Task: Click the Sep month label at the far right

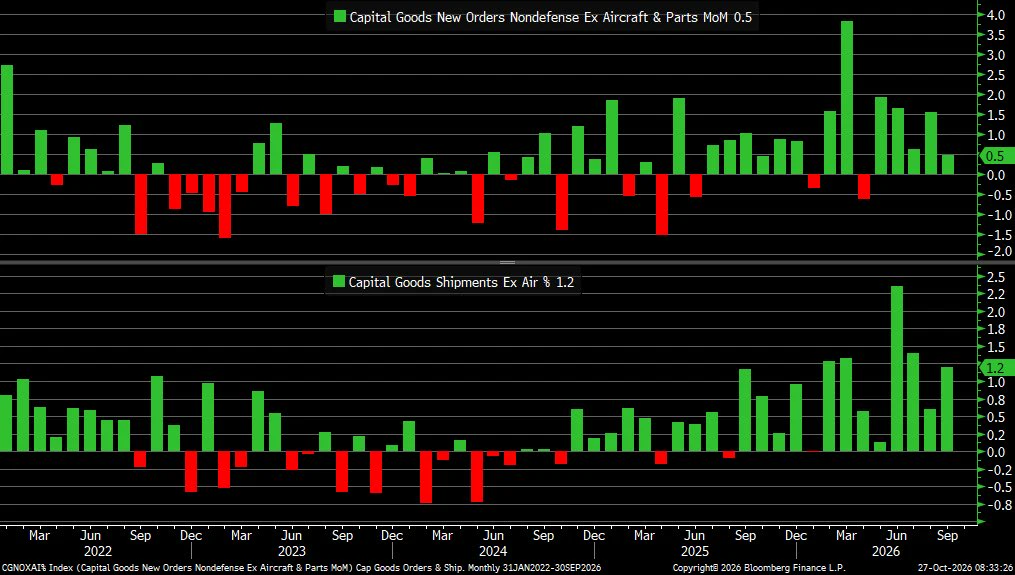Action: [947, 536]
